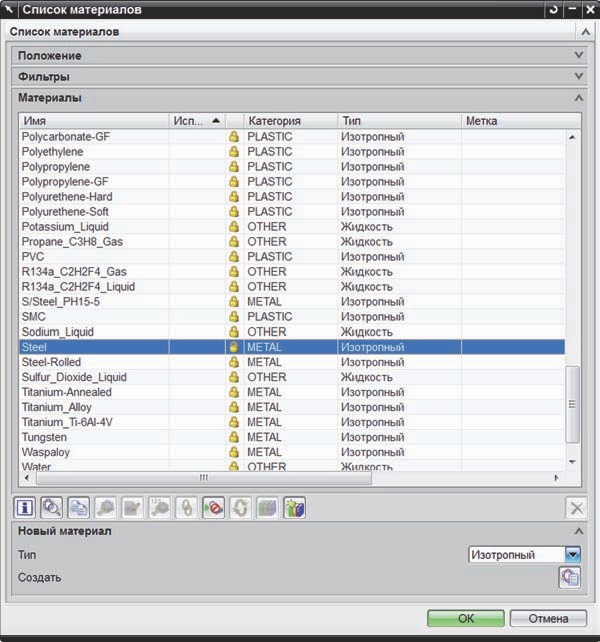The height and width of the screenshot is (642, 600).
Task: Click the lock icon on Steel row
Action: (x=234, y=347)
